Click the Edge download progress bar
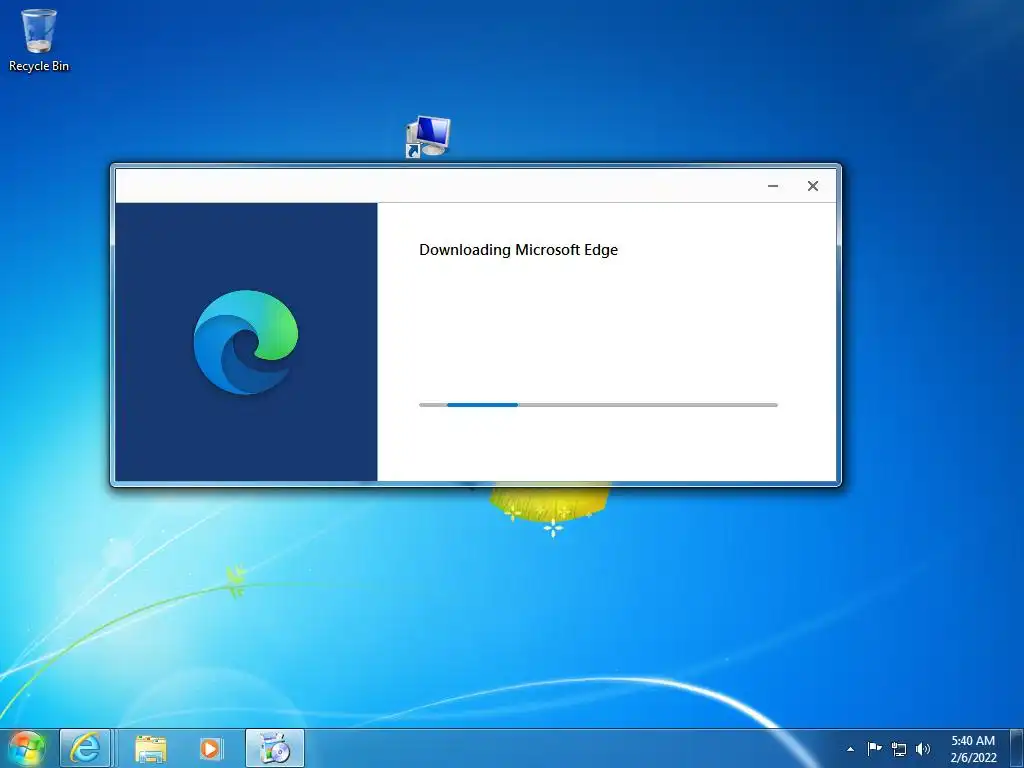This screenshot has width=1024, height=768. 598,405
